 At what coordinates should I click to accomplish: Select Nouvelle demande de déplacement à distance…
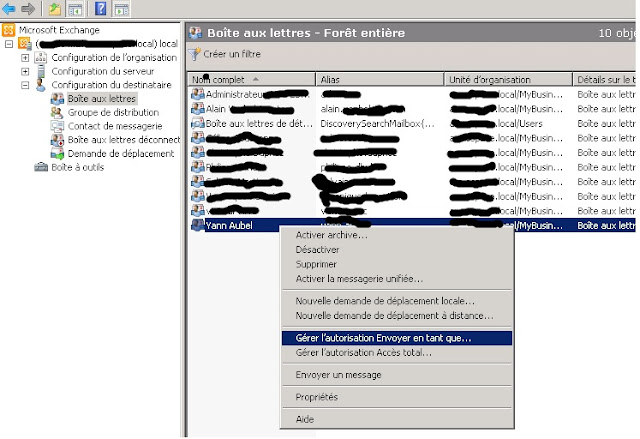(x=397, y=316)
